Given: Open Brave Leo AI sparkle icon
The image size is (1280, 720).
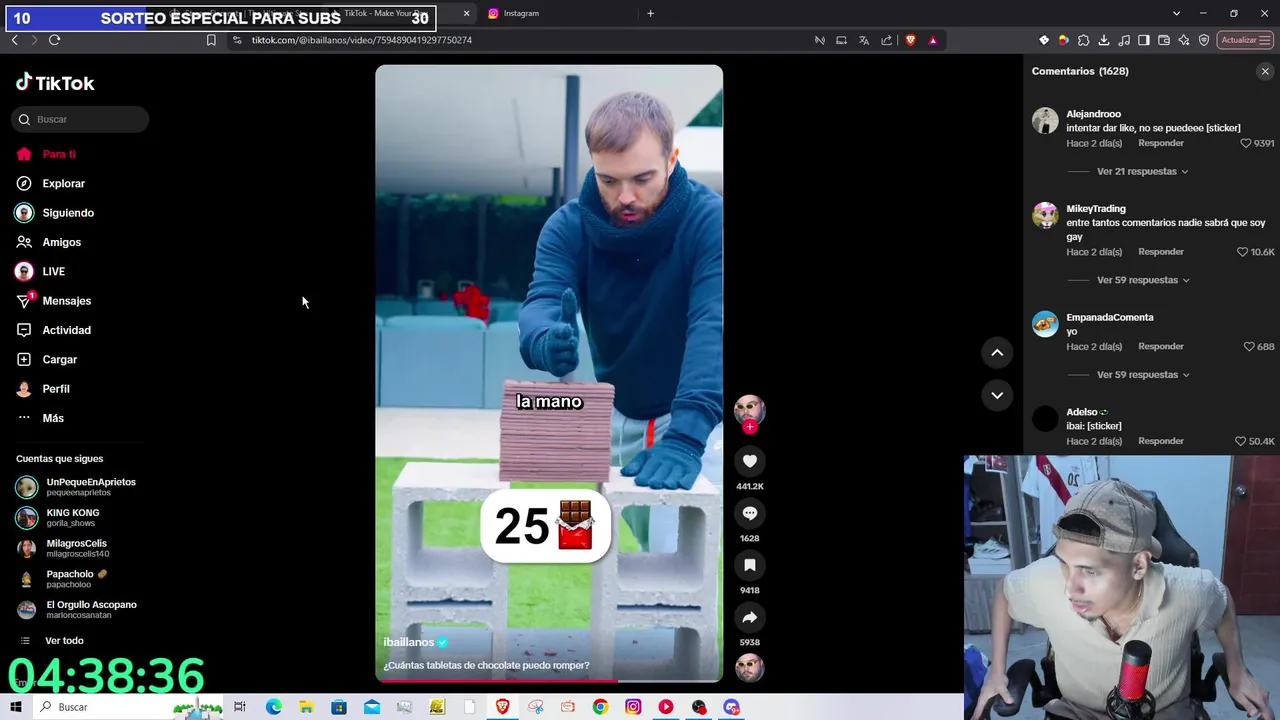Looking at the screenshot, I should (x=1184, y=40).
